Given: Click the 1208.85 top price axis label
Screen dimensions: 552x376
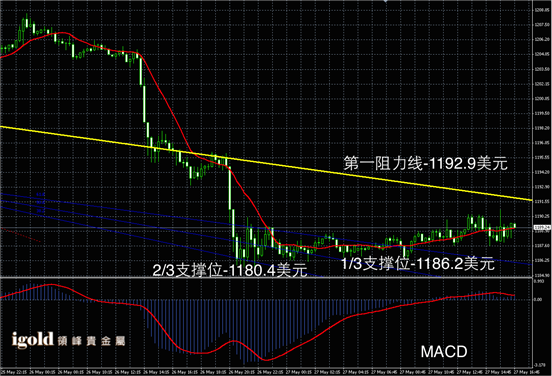Looking at the screenshot, I should (x=542, y=10).
